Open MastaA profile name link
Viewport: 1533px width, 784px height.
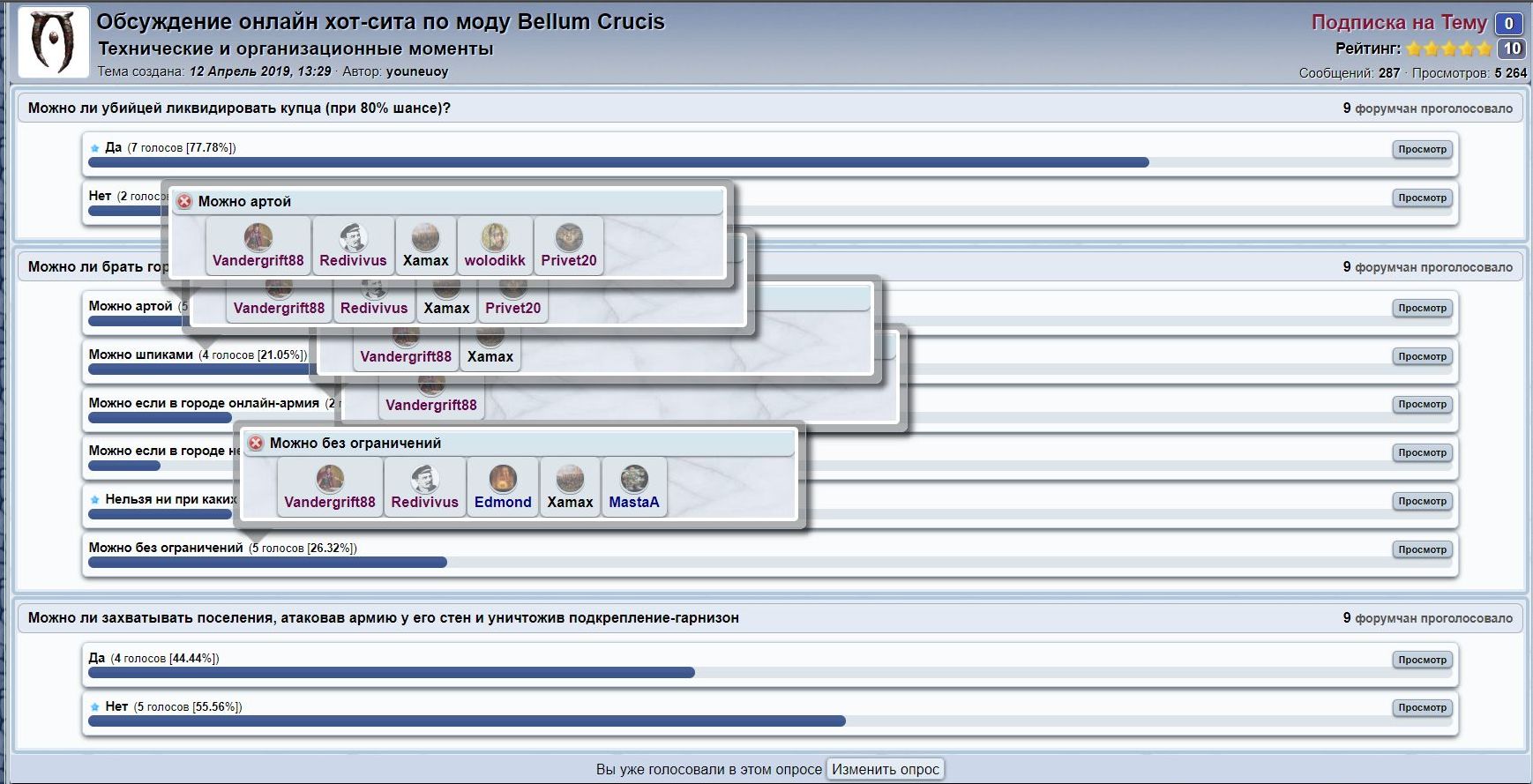pyautogui.click(x=634, y=503)
